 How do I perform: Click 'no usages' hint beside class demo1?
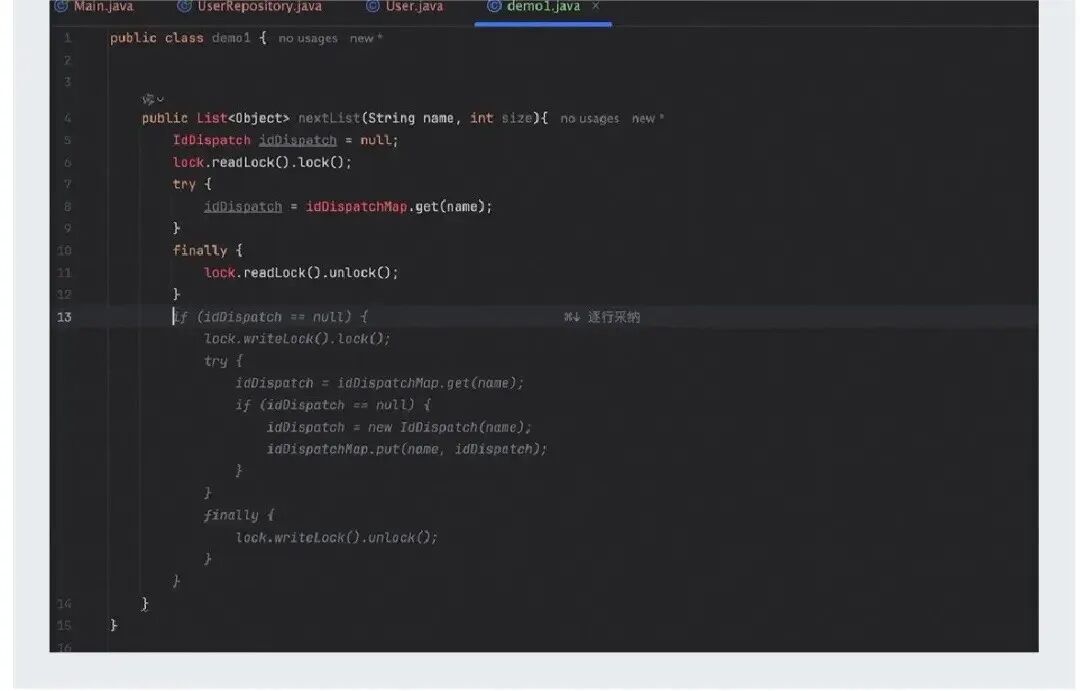(x=308, y=39)
